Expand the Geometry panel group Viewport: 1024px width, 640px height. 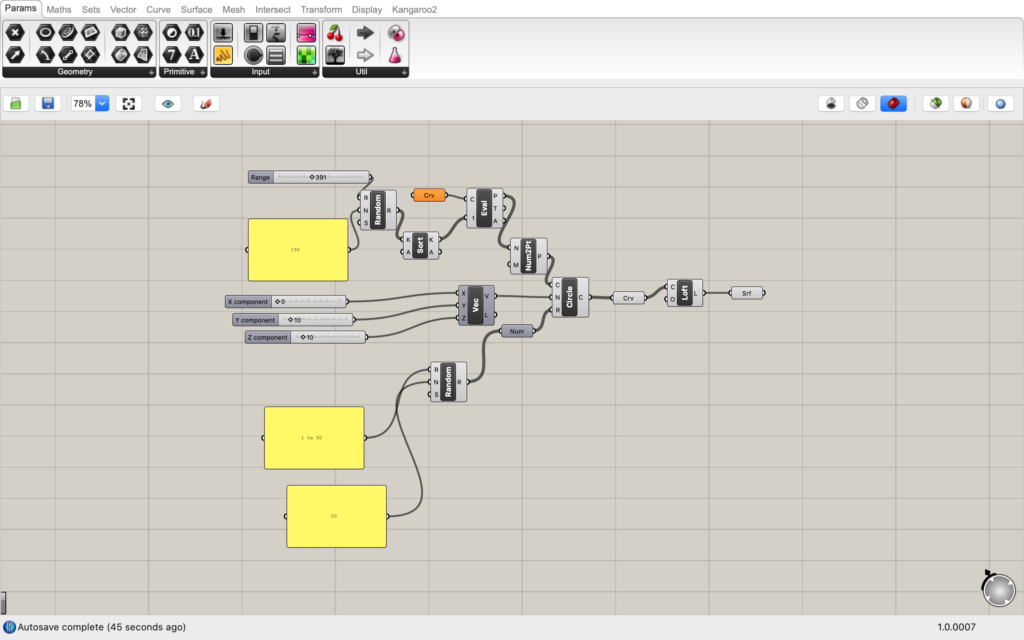pos(152,72)
